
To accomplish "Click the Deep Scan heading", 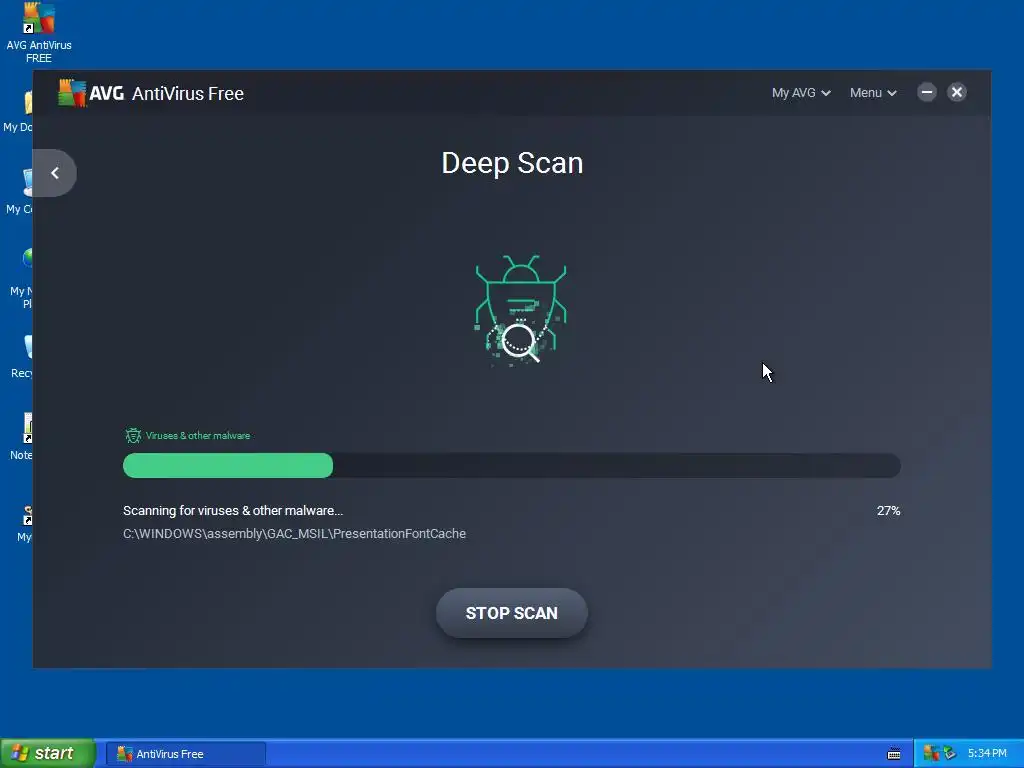I will [512, 163].
